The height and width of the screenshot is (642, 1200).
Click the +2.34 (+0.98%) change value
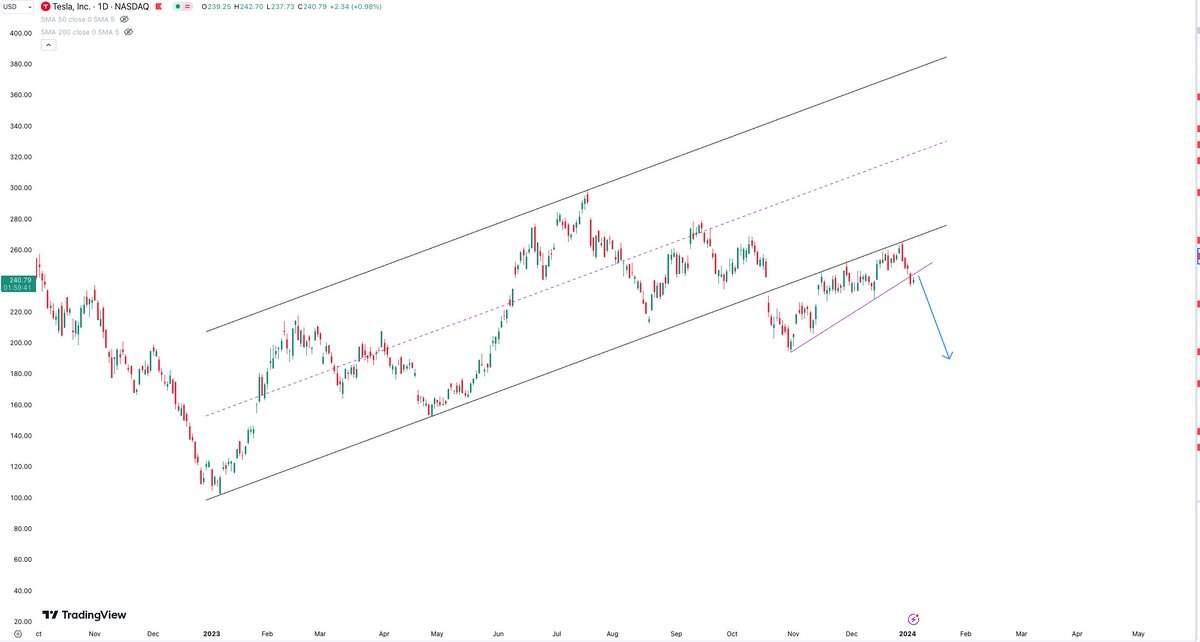pos(355,6)
